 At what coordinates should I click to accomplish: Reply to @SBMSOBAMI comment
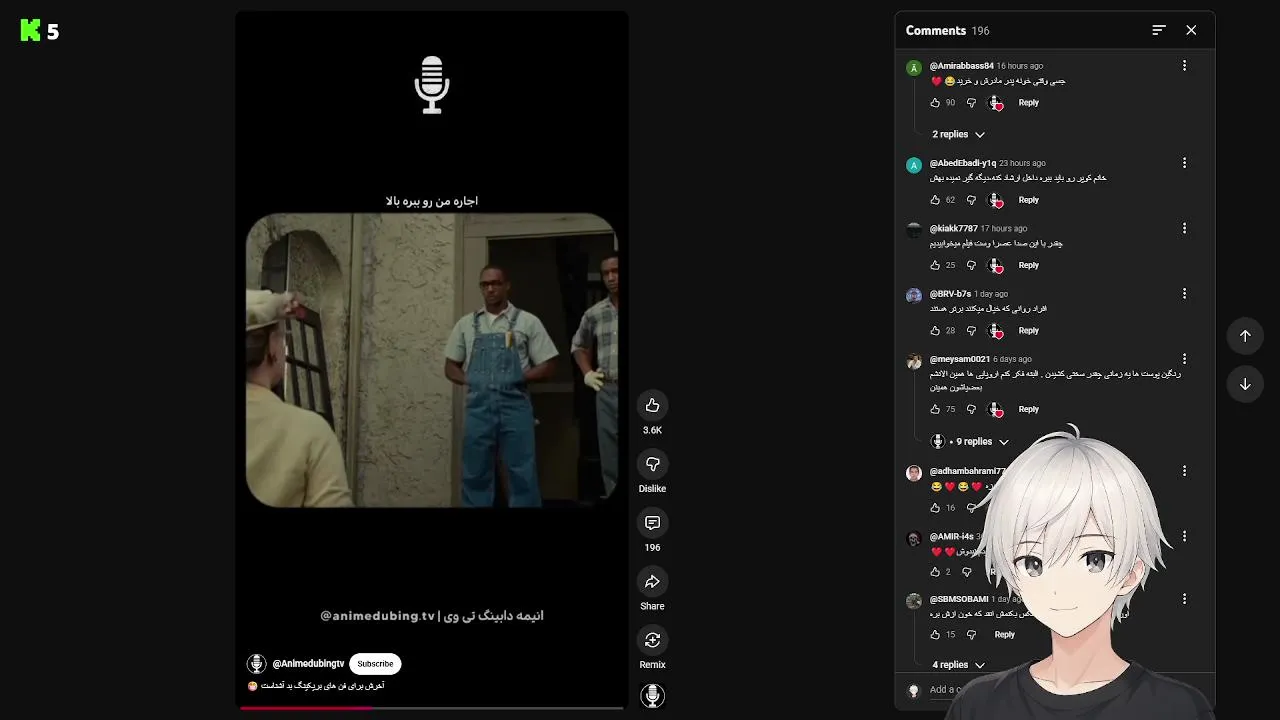coord(1004,635)
